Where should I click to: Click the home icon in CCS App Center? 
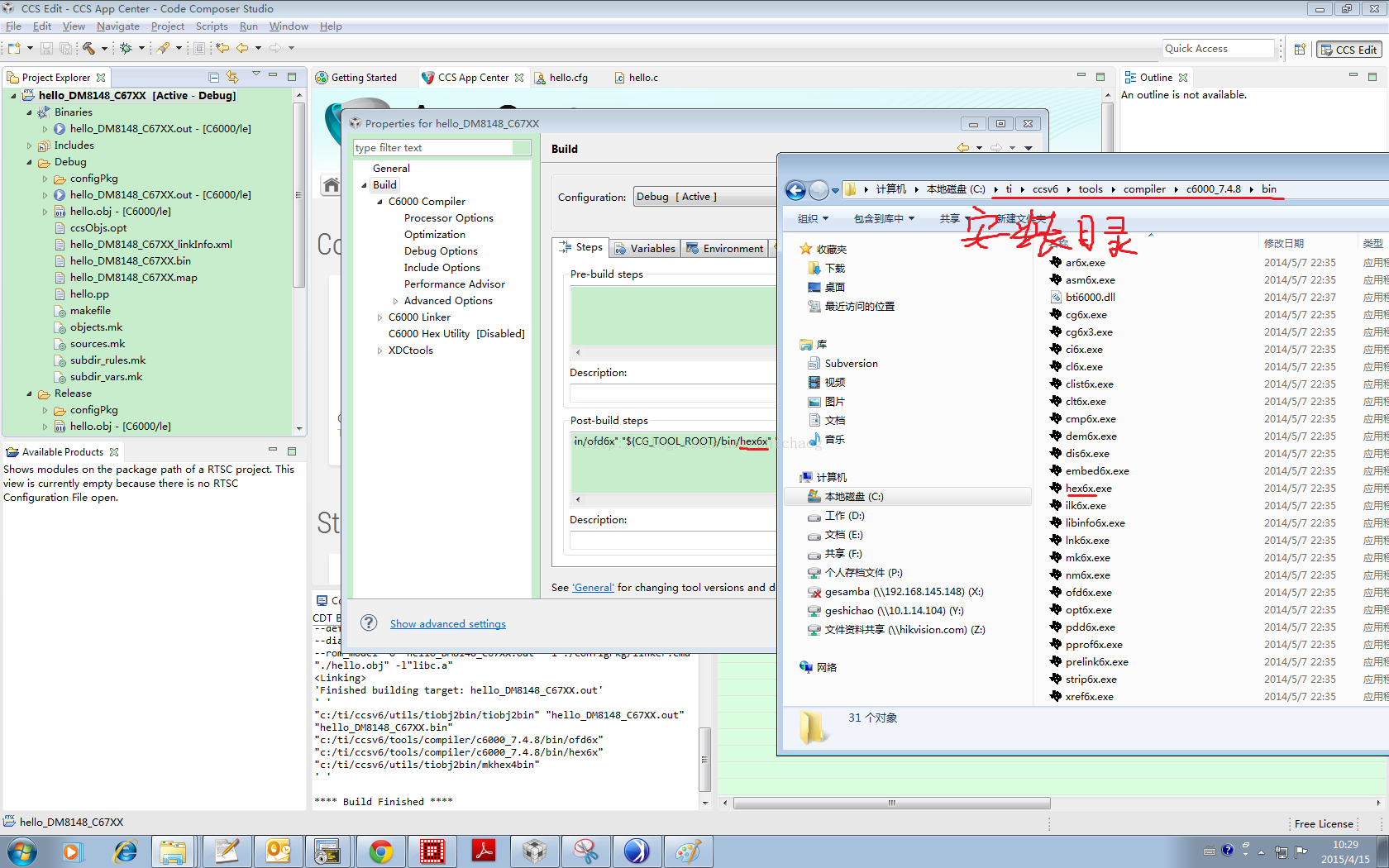coord(332,184)
